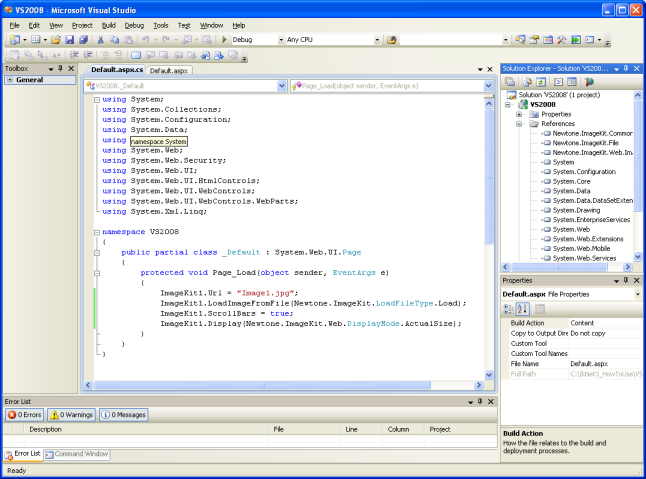
Task: Decrease line indent in text editor toolbar
Action: tap(74, 55)
